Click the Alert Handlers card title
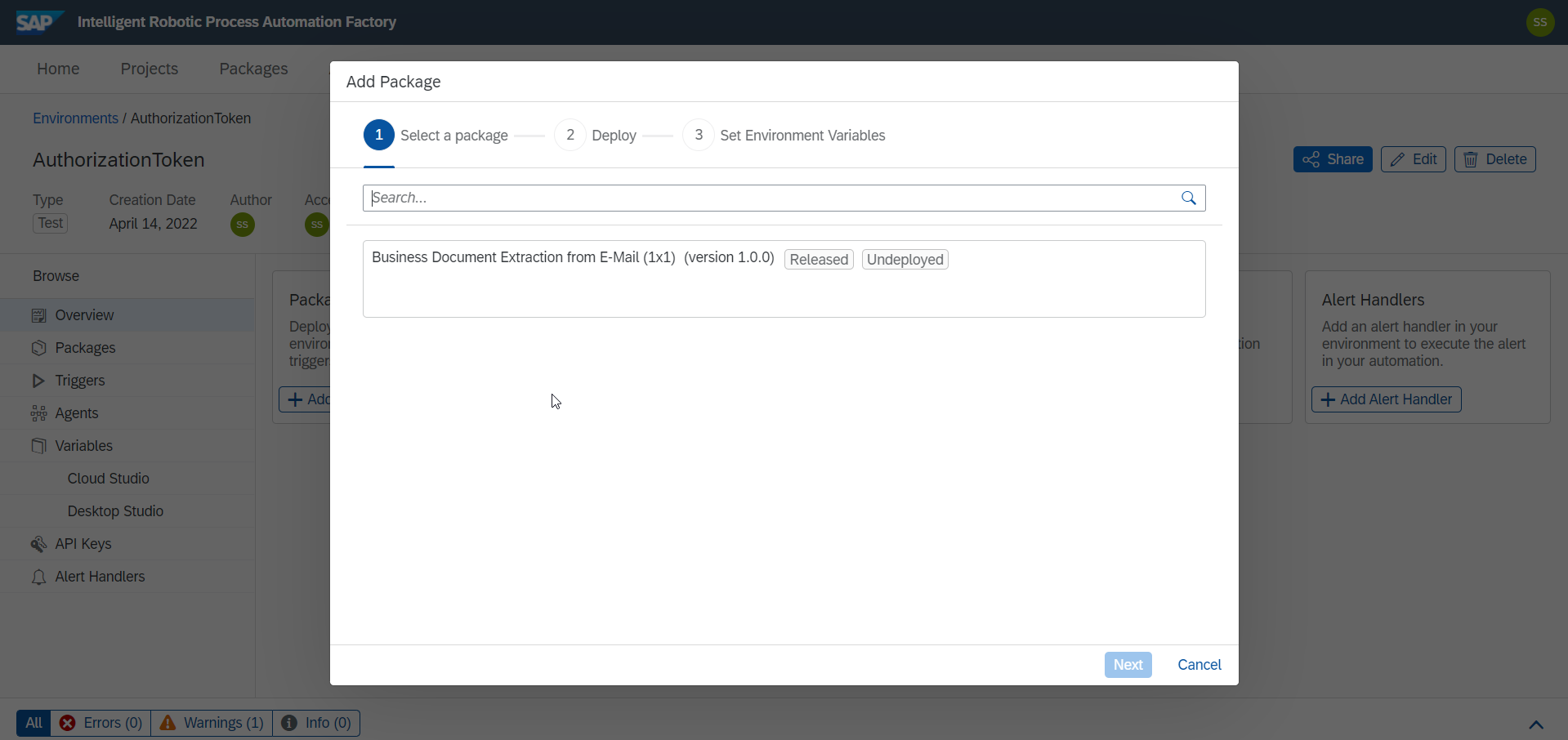The image size is (1568, 740). pos(1373,300)
